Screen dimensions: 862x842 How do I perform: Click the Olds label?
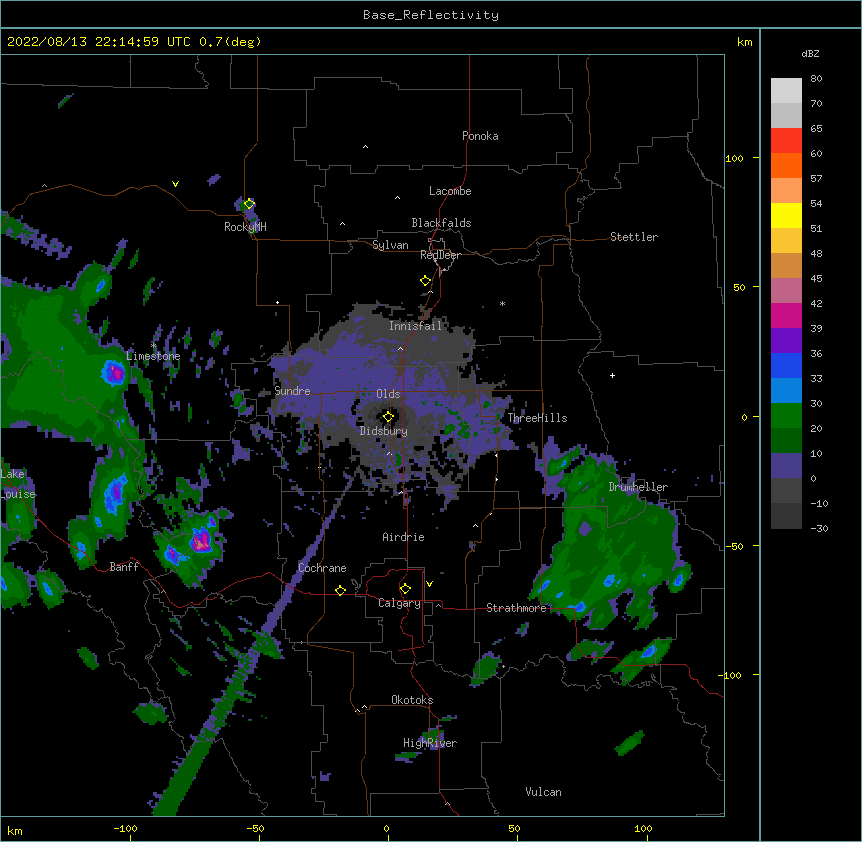tap(388, 394)
